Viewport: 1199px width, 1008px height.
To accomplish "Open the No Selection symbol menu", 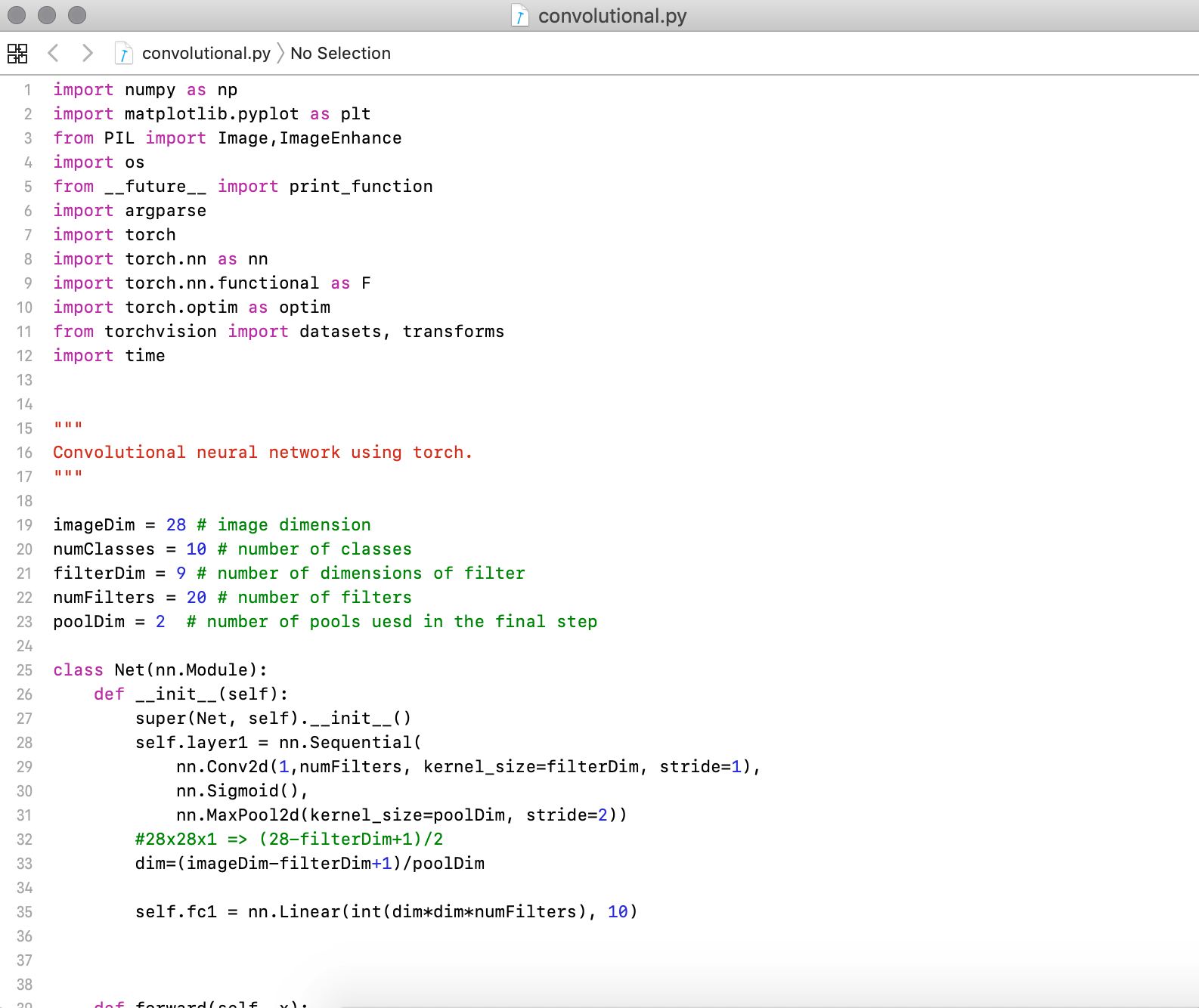I will 340,53.
